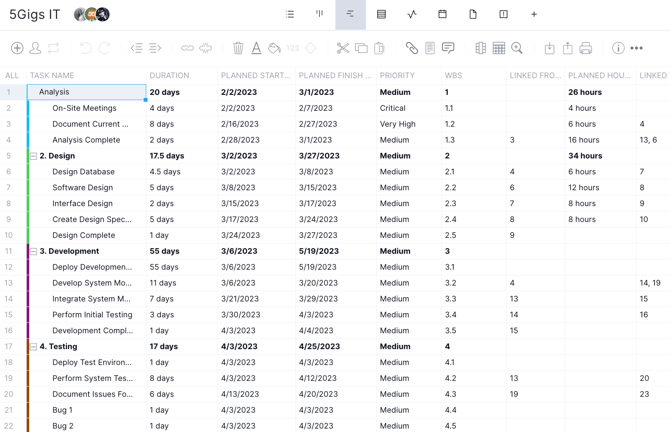Copy the selected rows icon

pyautogui.click(x=361, y=48)
